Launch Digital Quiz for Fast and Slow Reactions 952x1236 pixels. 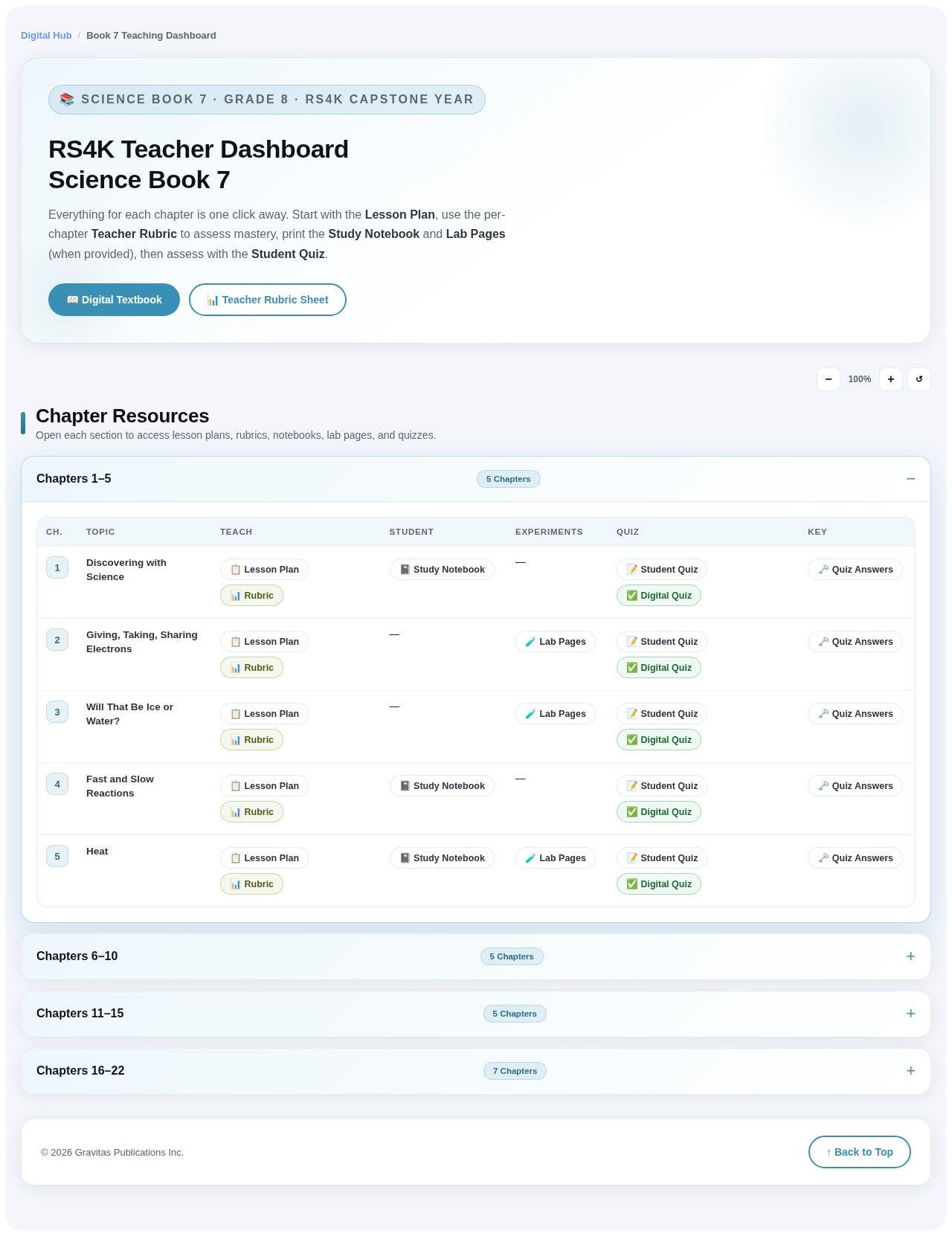pyautogui.click(x=659, y=812)
